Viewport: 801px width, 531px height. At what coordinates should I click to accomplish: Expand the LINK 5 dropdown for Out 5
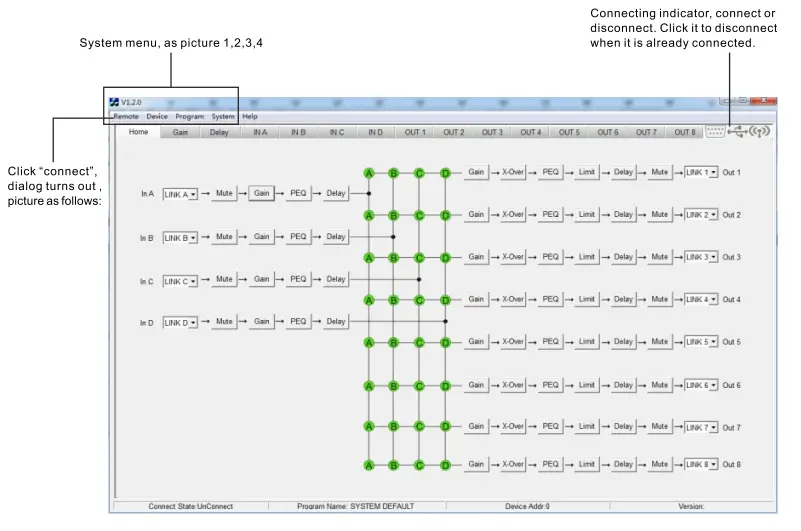[x=701, y=342]
